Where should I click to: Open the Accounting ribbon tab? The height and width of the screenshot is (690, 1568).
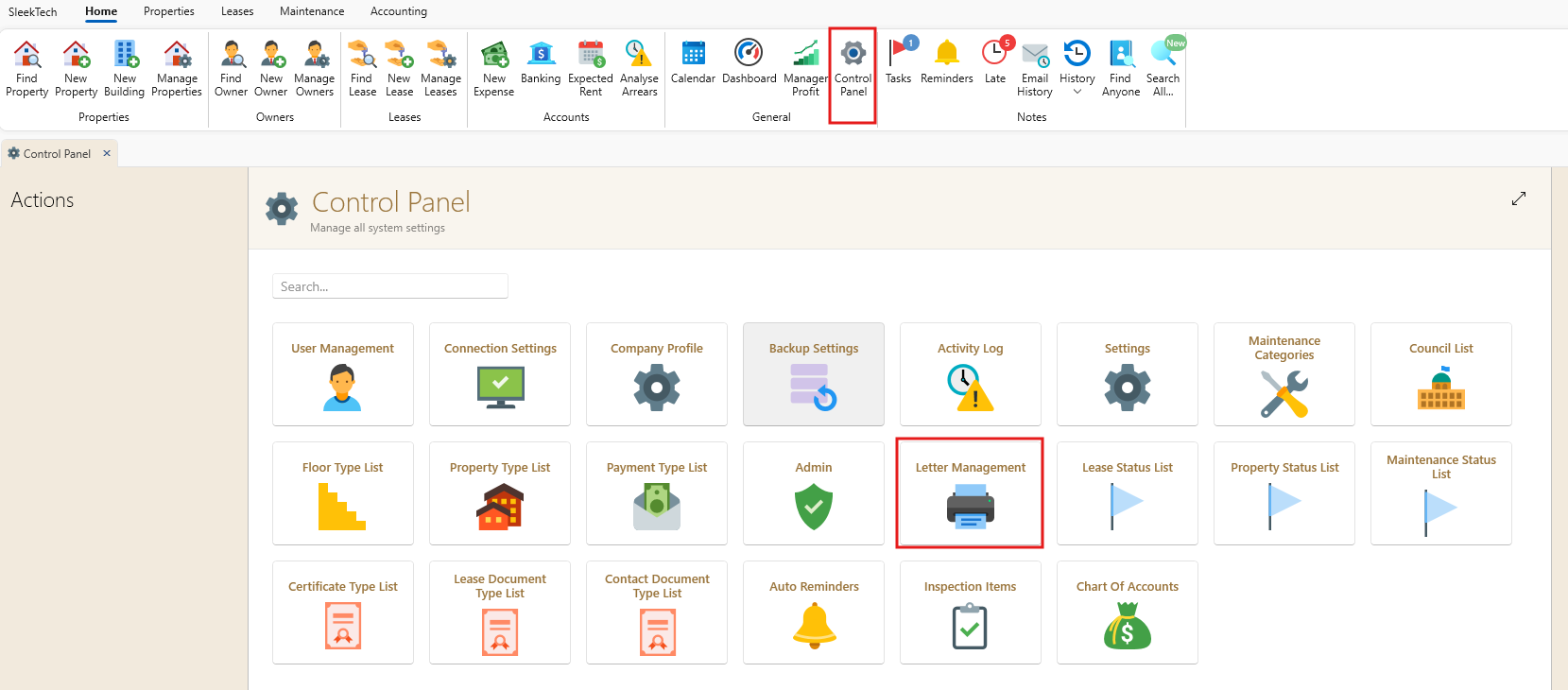[x=399, y=11]
